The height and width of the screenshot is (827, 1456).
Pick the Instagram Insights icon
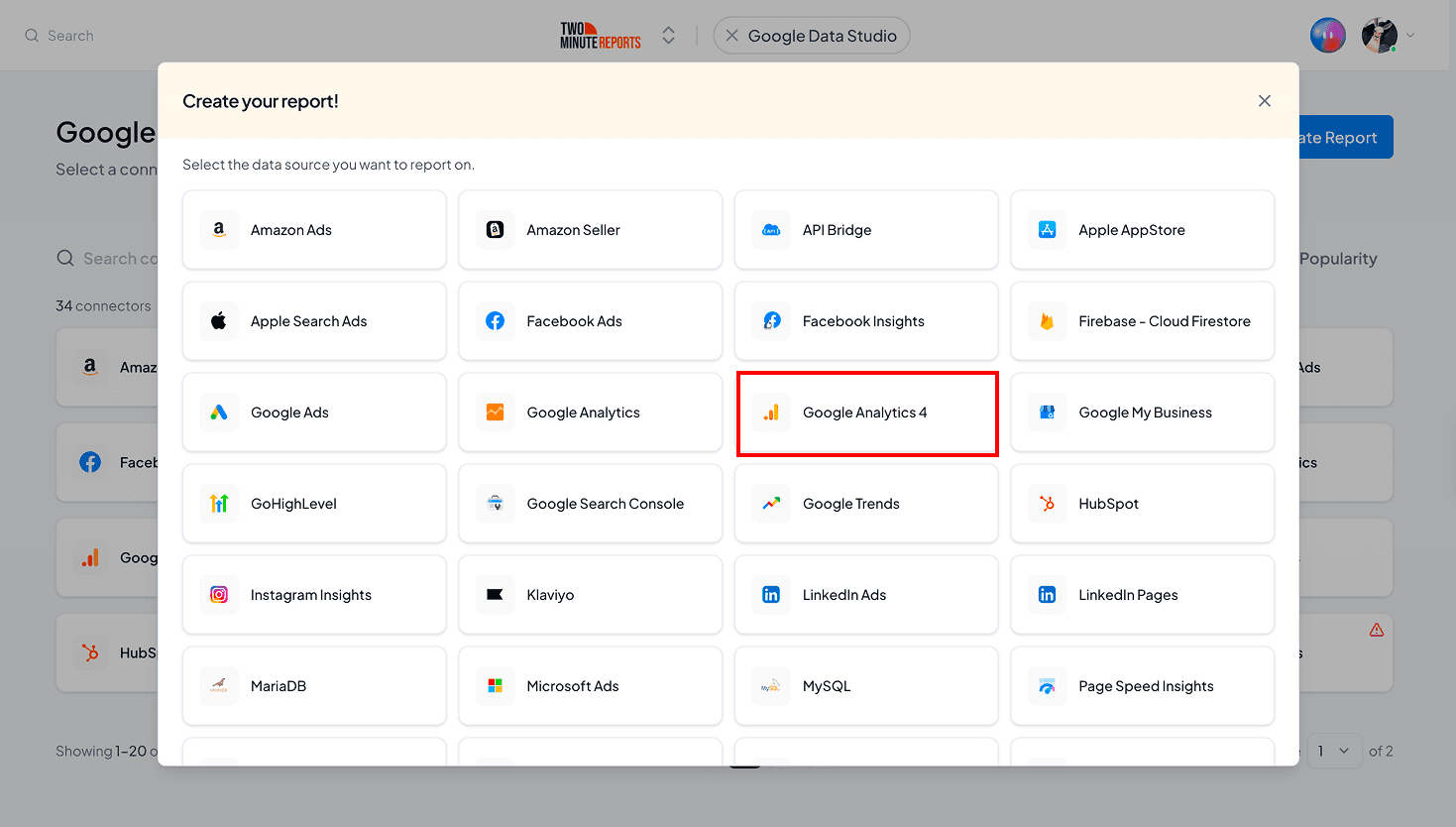(x=219, y=595)
